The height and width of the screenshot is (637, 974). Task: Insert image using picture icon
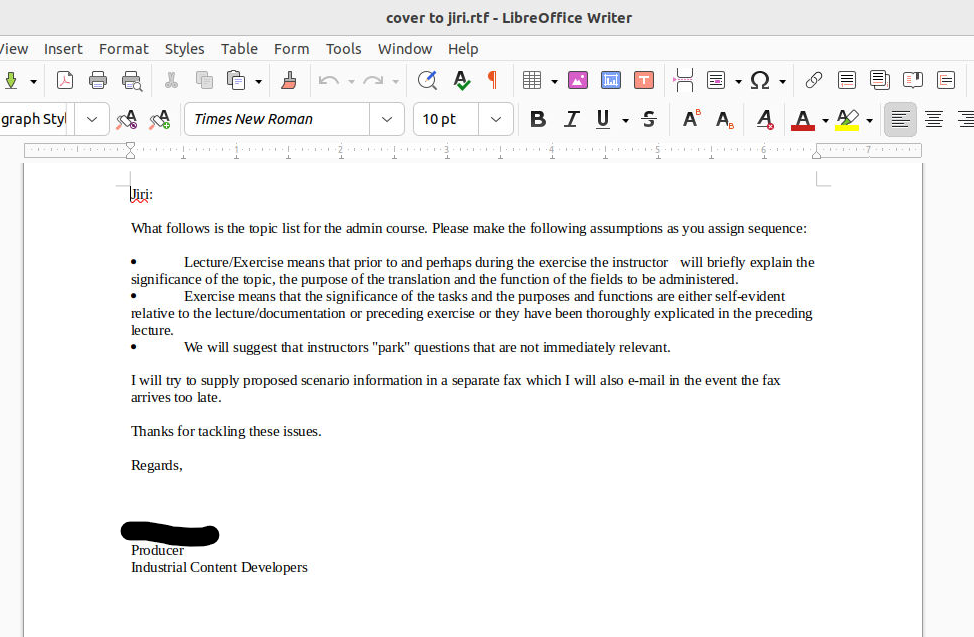[x=578, y=80]
